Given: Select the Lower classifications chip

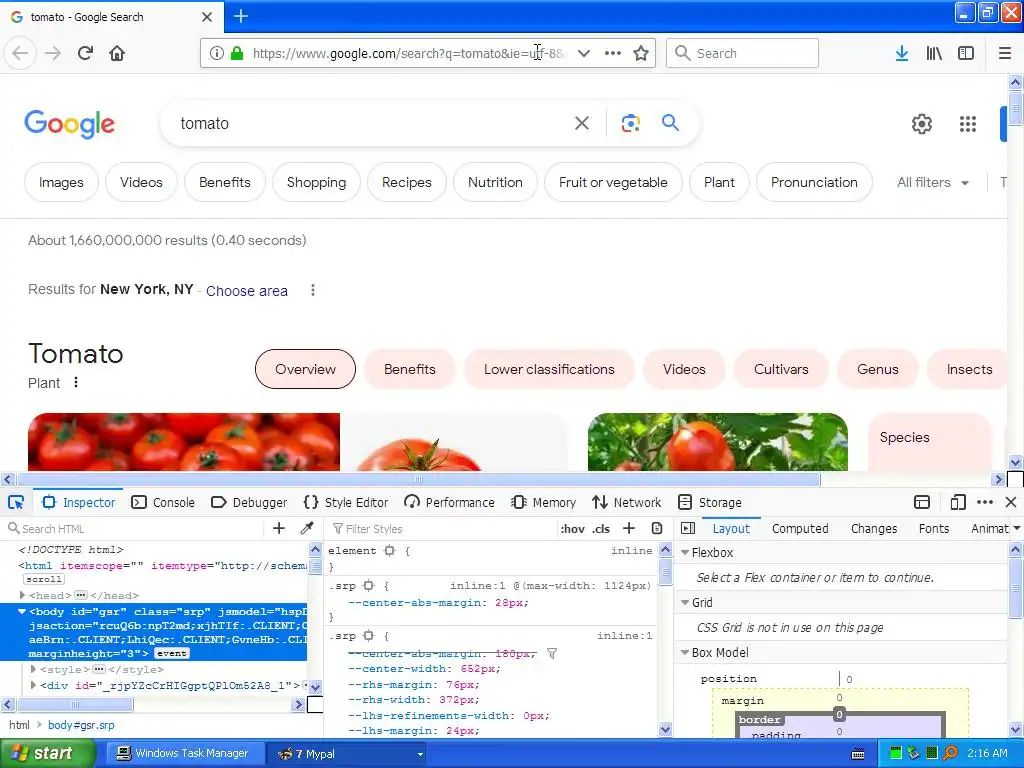Looking at the screenshot, I should pyautogui.click(x=549, y=369).
